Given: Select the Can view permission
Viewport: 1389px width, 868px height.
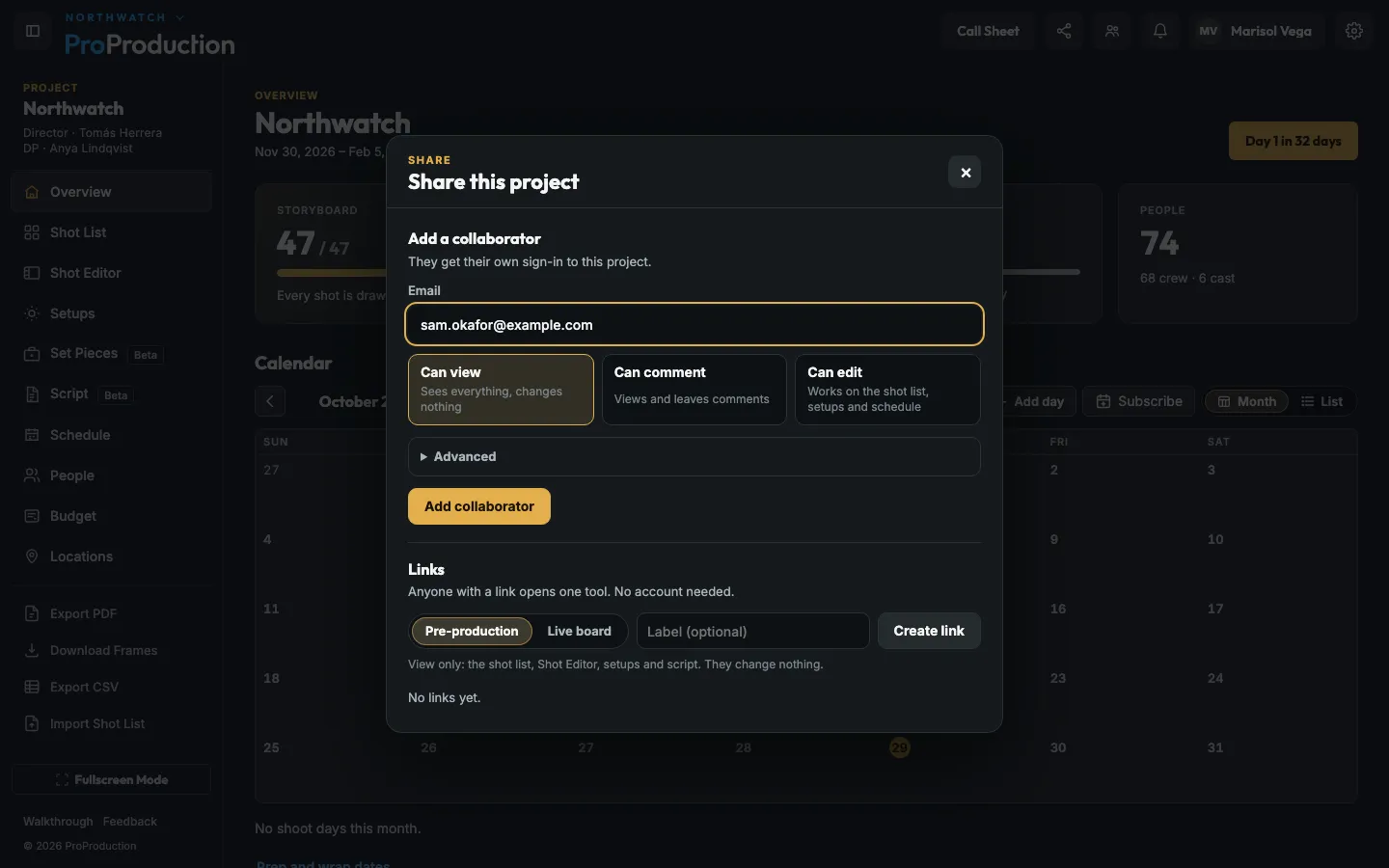Looking at the screenshot, I should [x=501, y=390].
